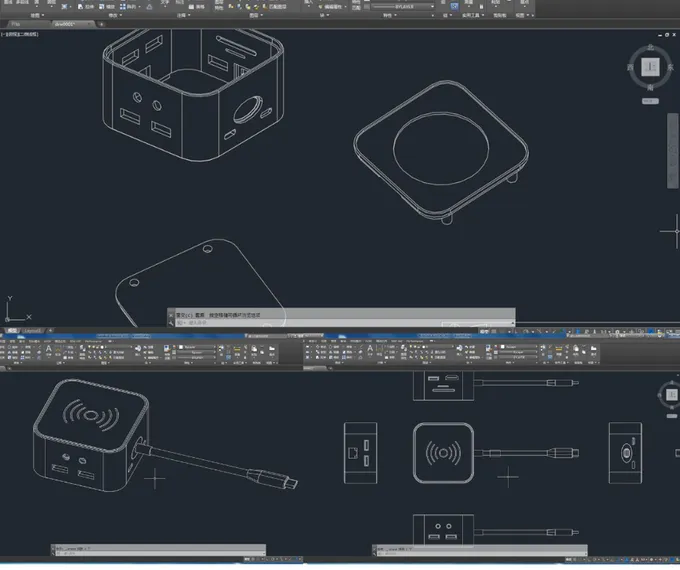This screenshot has height=570, width=680.
Task: Open the WCS dropdown below the top ViewCube
Action: coord(650,101)
